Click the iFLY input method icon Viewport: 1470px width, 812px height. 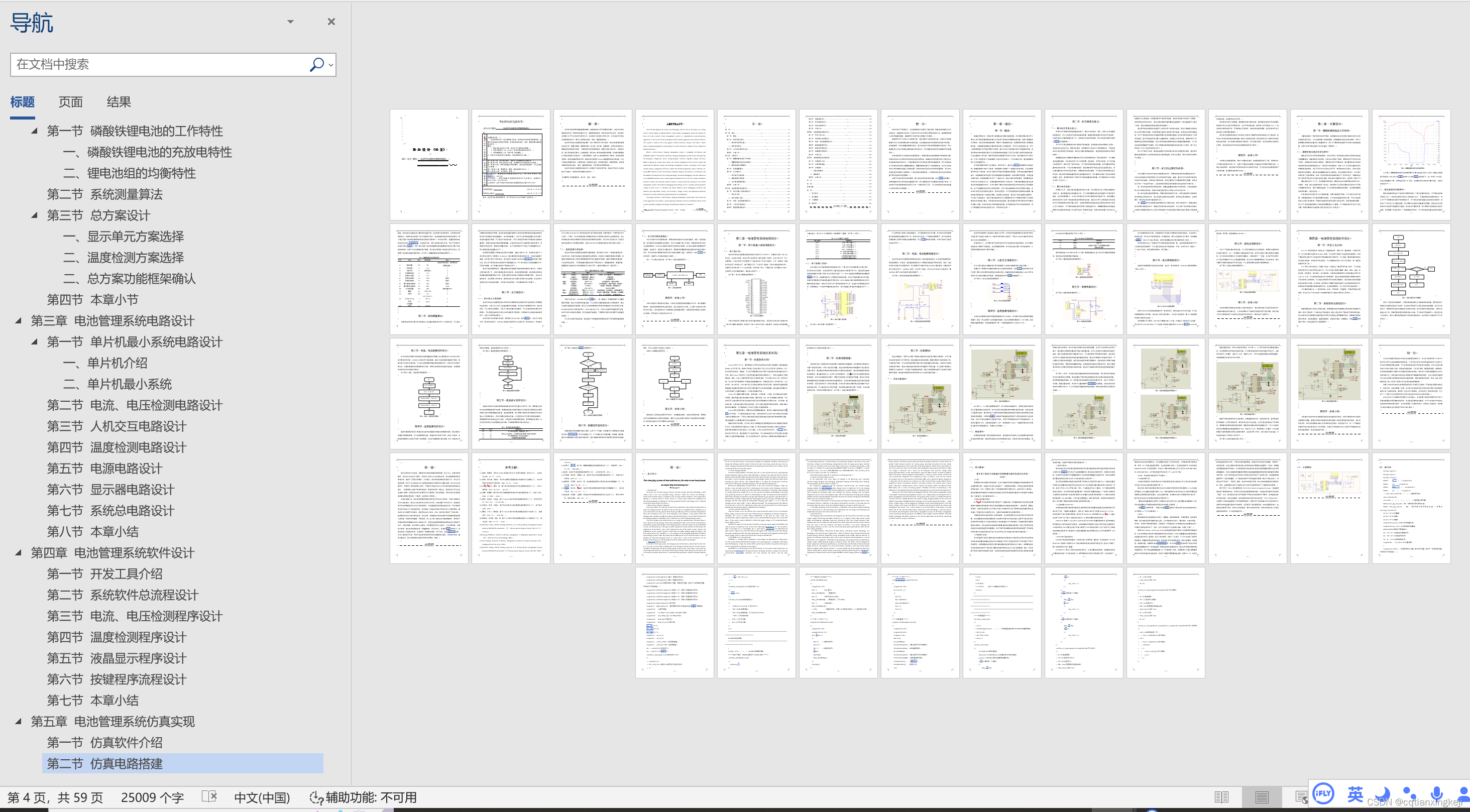point(1323,794)
